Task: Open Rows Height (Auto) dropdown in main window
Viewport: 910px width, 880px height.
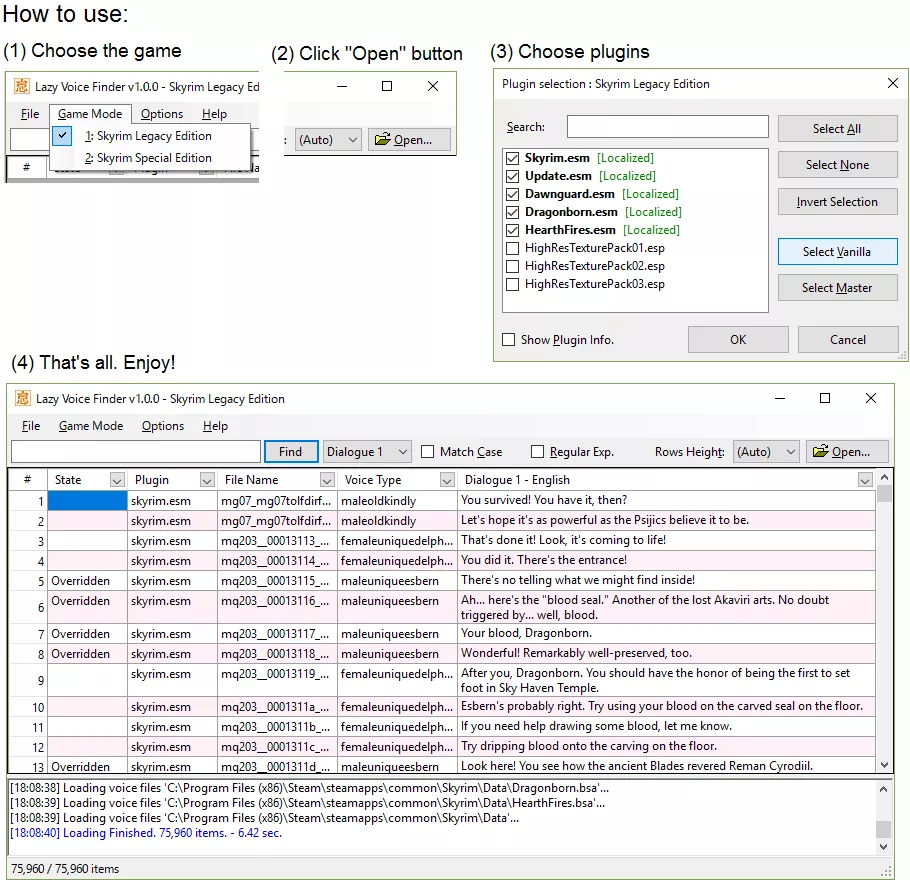Action: coord(767,452)
